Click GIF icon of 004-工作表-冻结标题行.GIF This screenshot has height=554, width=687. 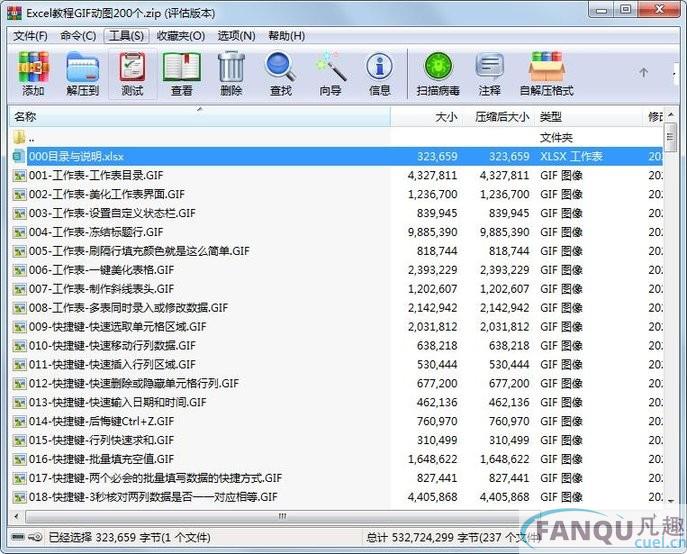(x=19, y=232)
